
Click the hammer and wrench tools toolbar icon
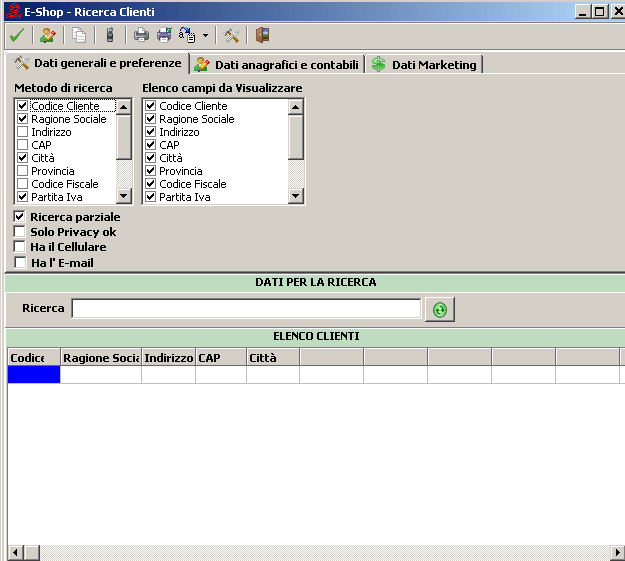[x=232, y=35]
